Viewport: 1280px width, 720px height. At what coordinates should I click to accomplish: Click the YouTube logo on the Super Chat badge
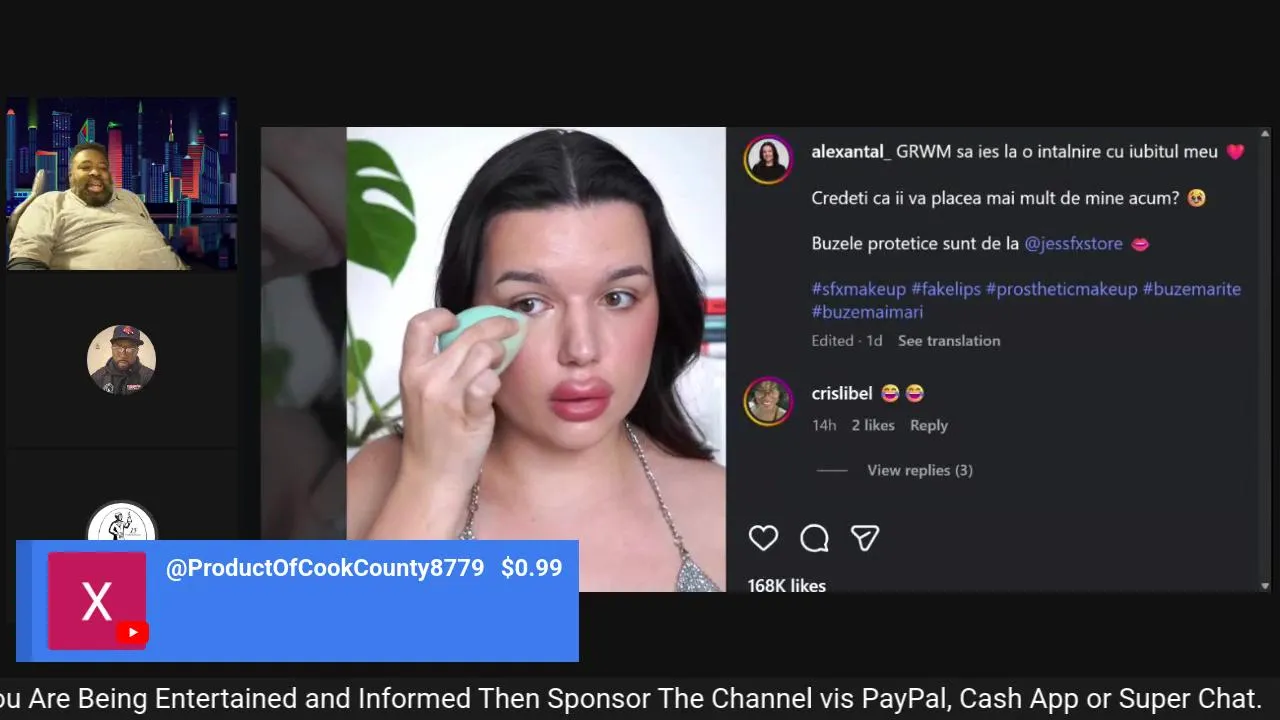[132, 632]
